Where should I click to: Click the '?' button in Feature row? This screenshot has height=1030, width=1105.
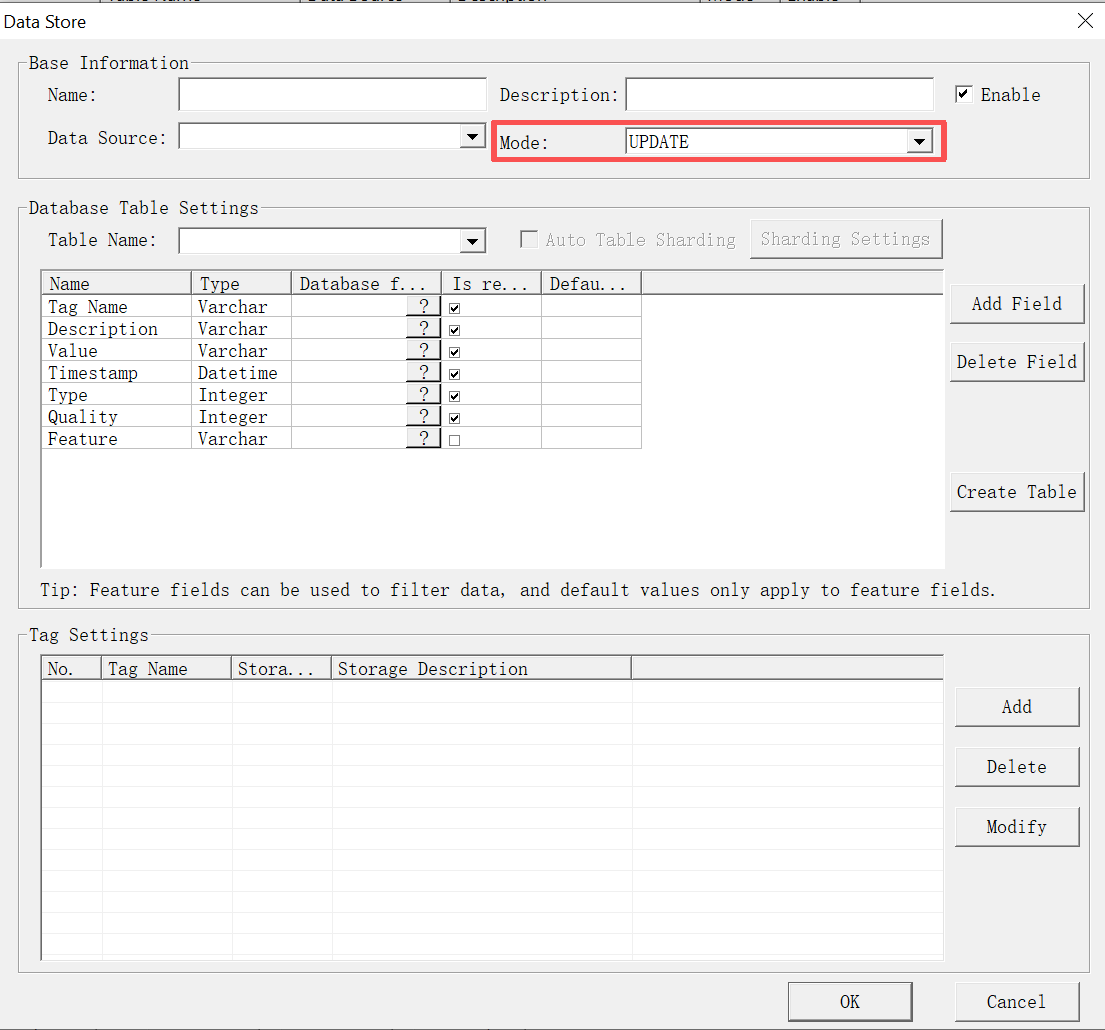(423, 439)
